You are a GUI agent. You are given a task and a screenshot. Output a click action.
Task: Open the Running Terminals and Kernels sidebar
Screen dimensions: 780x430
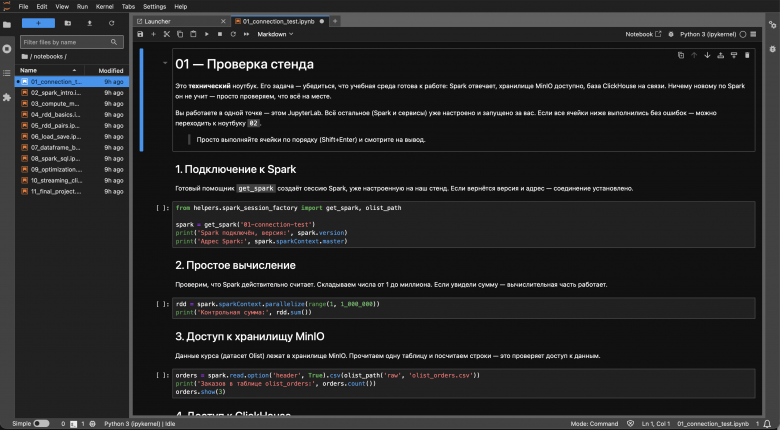pos(7,49)
